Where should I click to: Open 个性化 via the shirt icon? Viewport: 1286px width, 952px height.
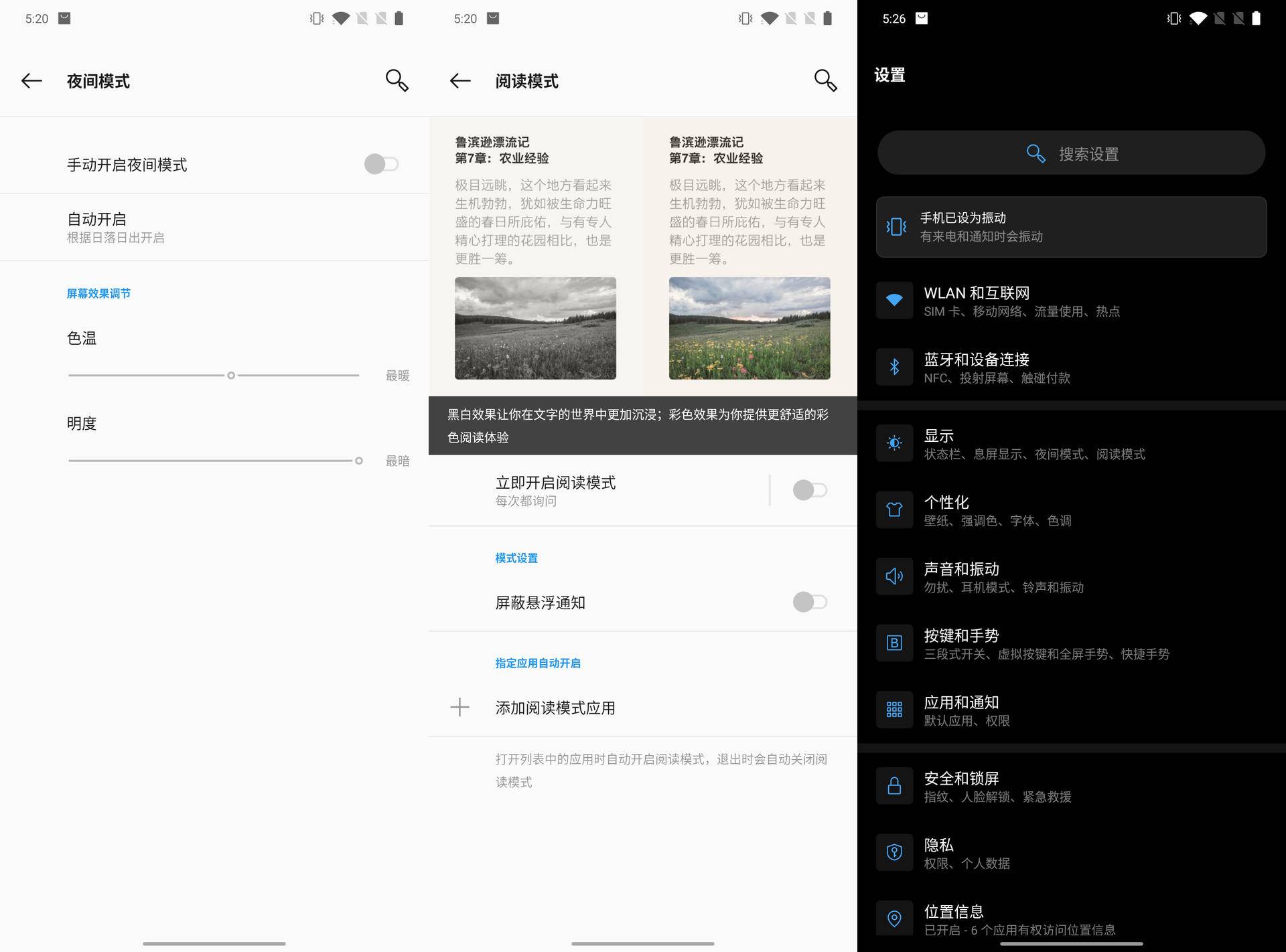pyautogui.click(x=894, y=510)
